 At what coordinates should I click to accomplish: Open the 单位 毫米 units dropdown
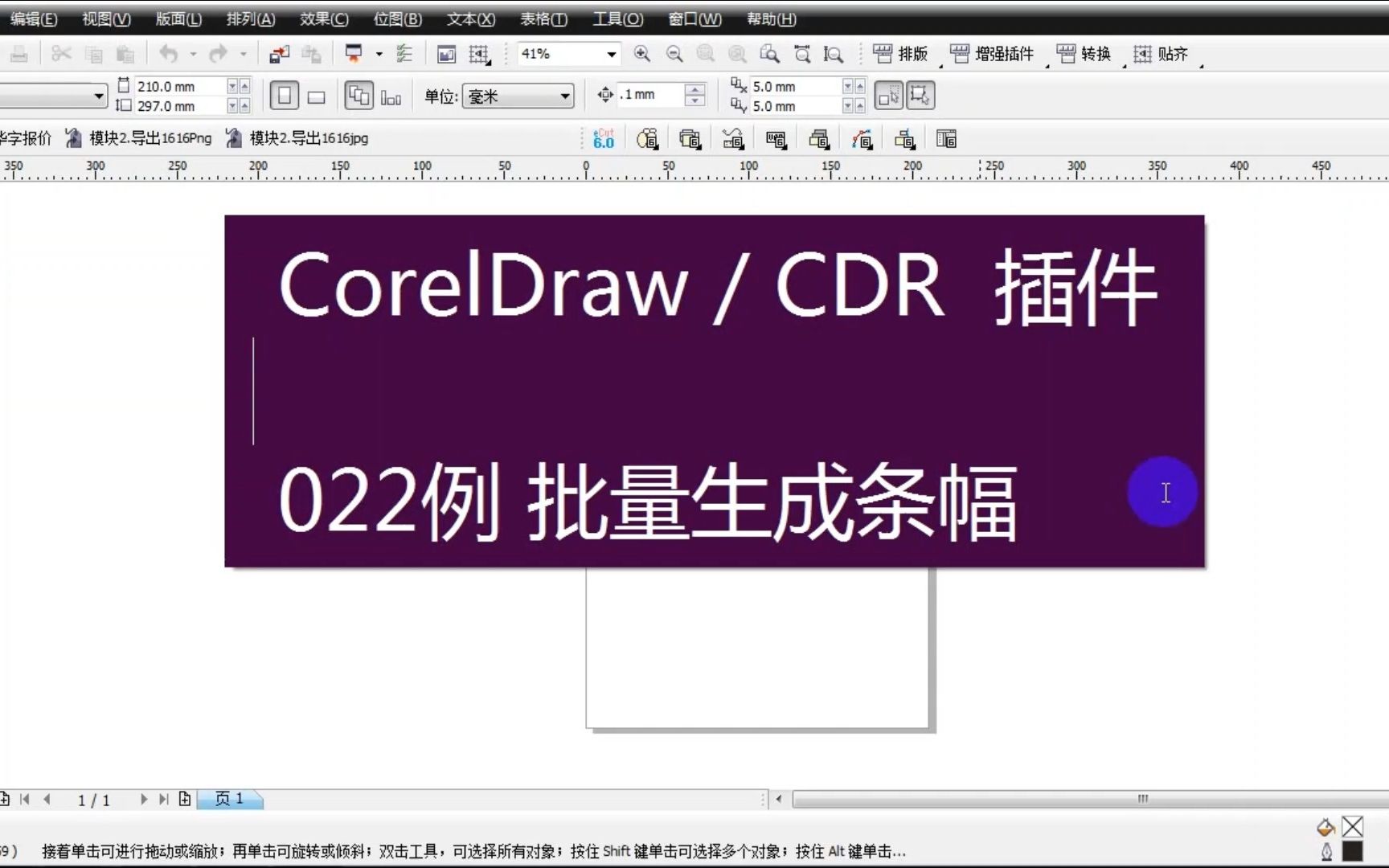(565, 96)
